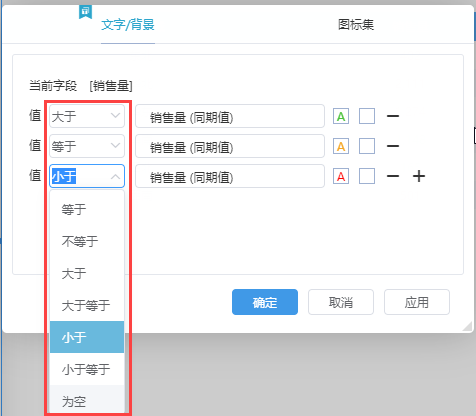This screenshot has height=416, width=476.
Task: Pick background color swatch in third row
Action: [367, 176]
